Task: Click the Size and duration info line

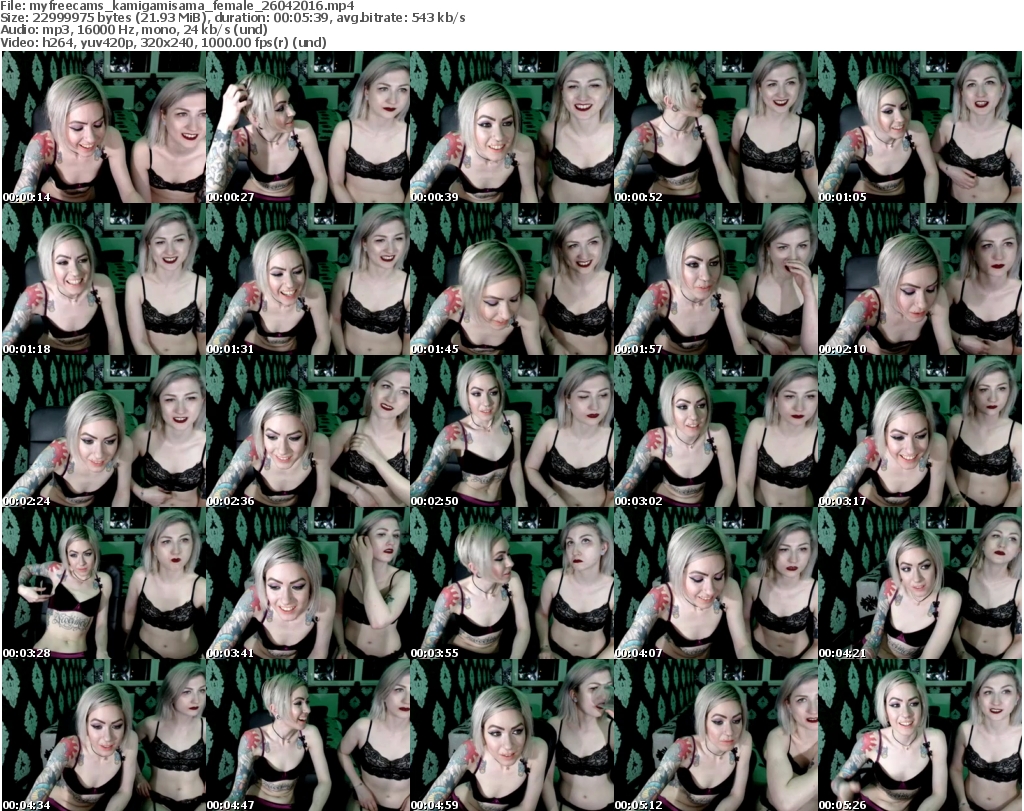Action: pos(232,18)
